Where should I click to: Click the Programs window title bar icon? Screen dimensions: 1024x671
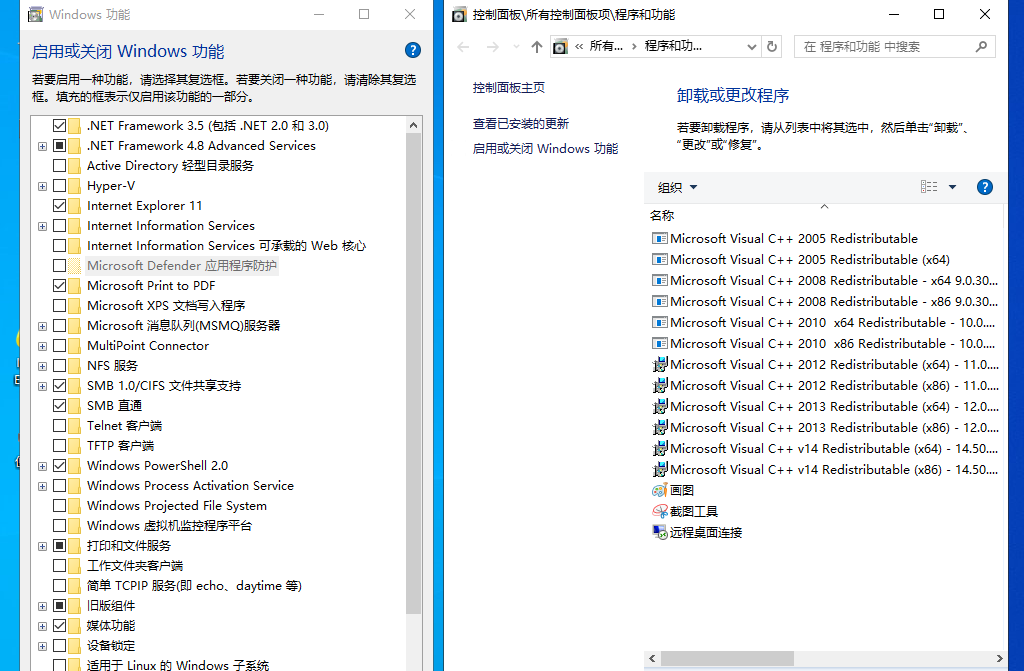tap(460, 14)
